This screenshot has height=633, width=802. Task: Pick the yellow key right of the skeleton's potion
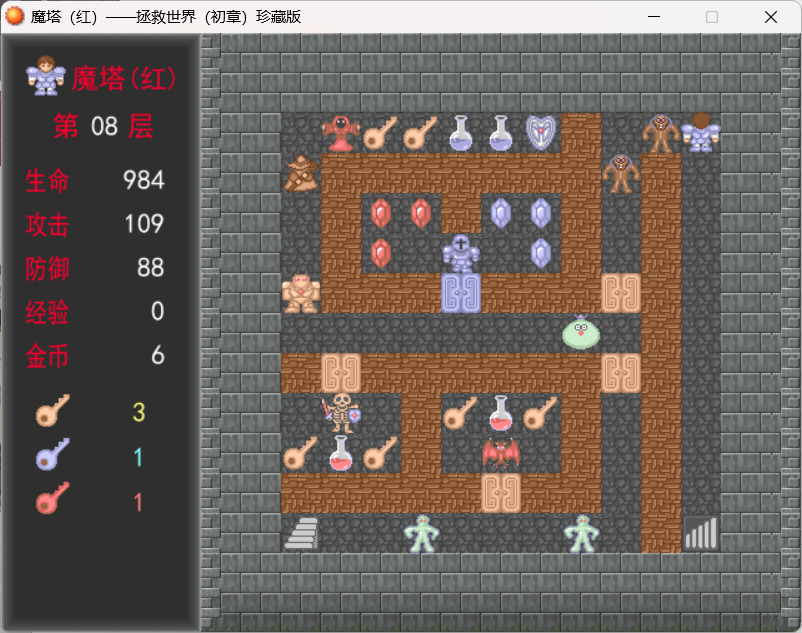tap(381, 453)
